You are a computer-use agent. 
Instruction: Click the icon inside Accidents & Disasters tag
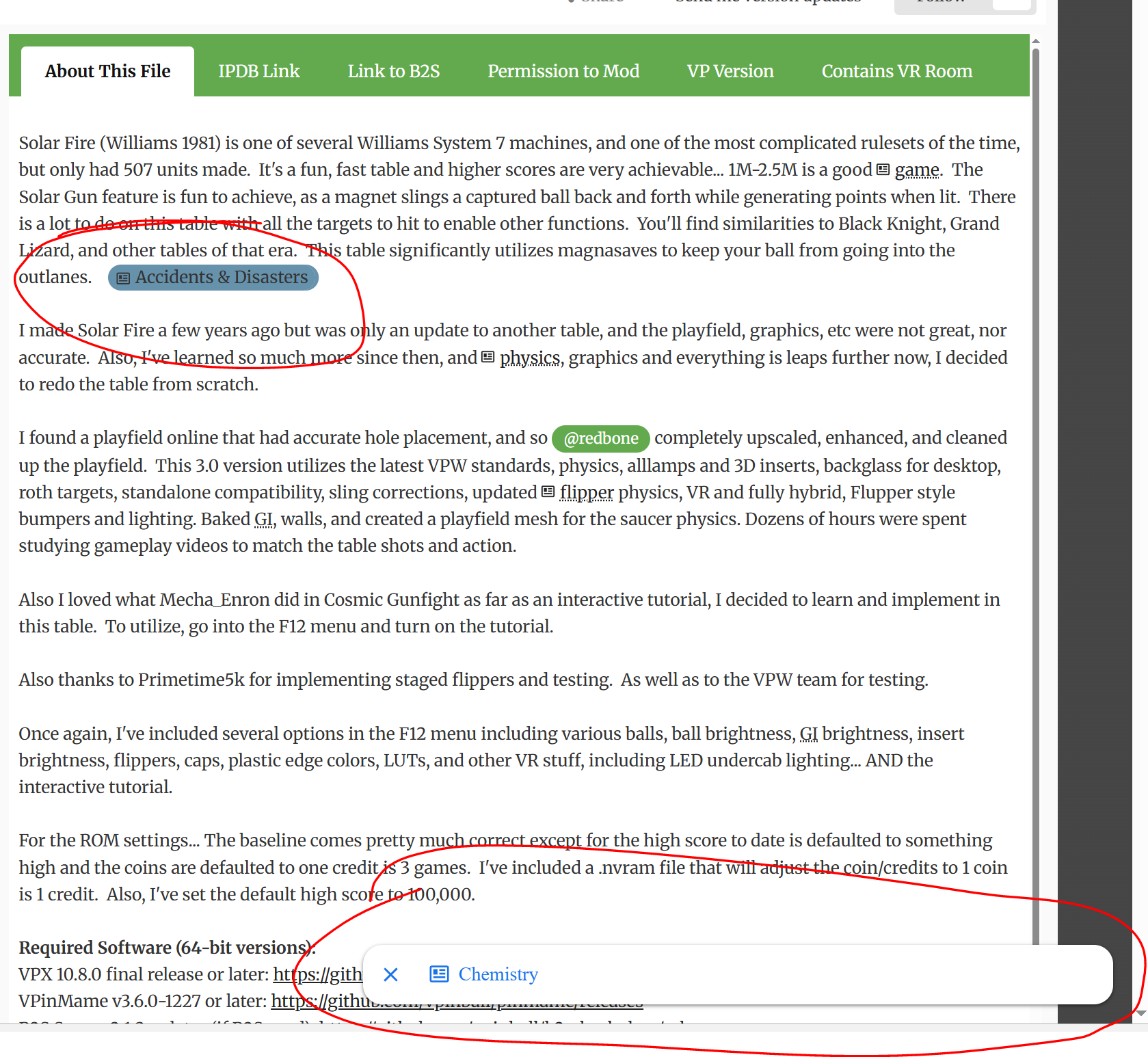coord(123,278)
